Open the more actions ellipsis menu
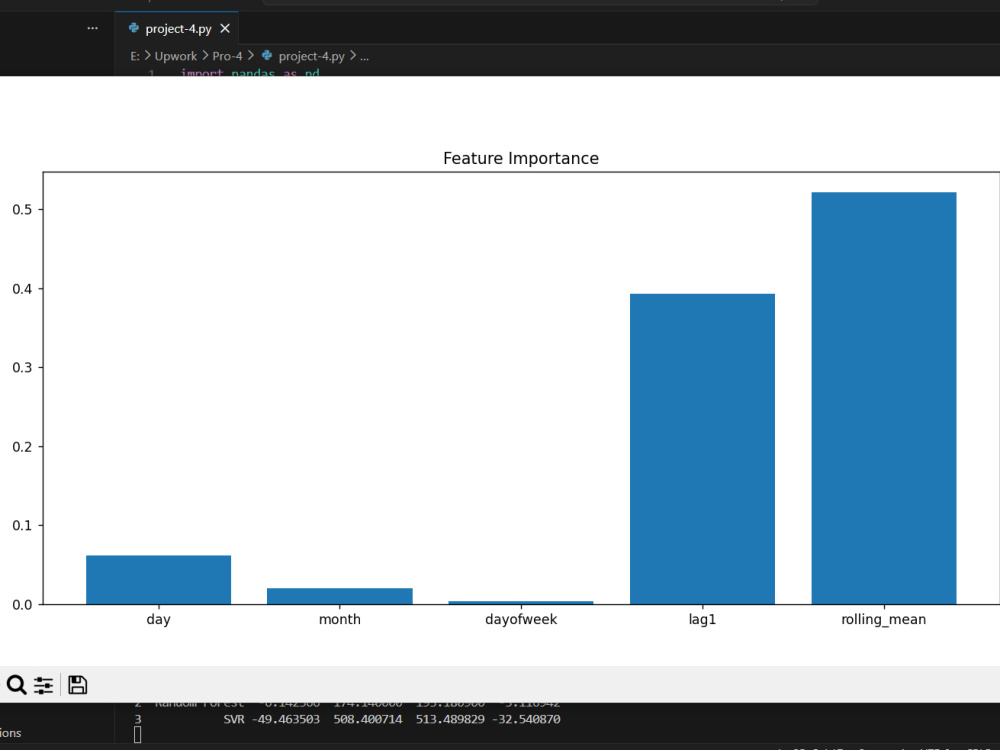This screenshot has width=1000, height=750. click(92, 28)
